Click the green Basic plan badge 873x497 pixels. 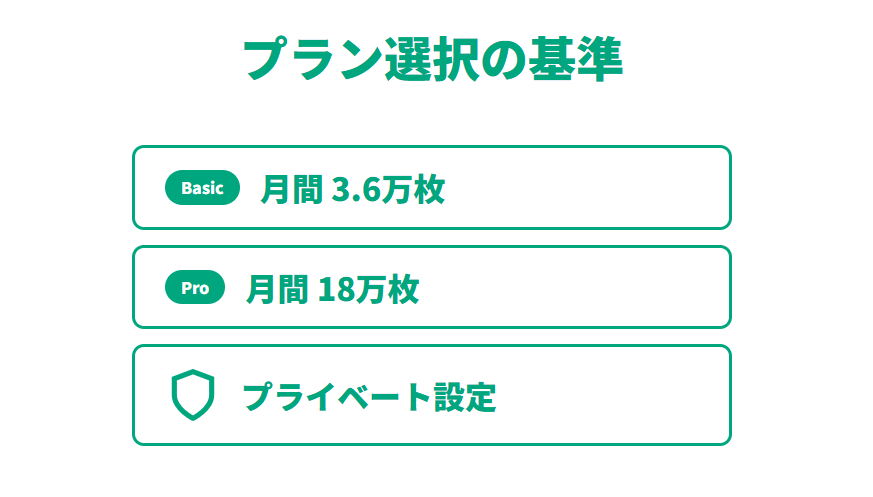click(202, 188)
